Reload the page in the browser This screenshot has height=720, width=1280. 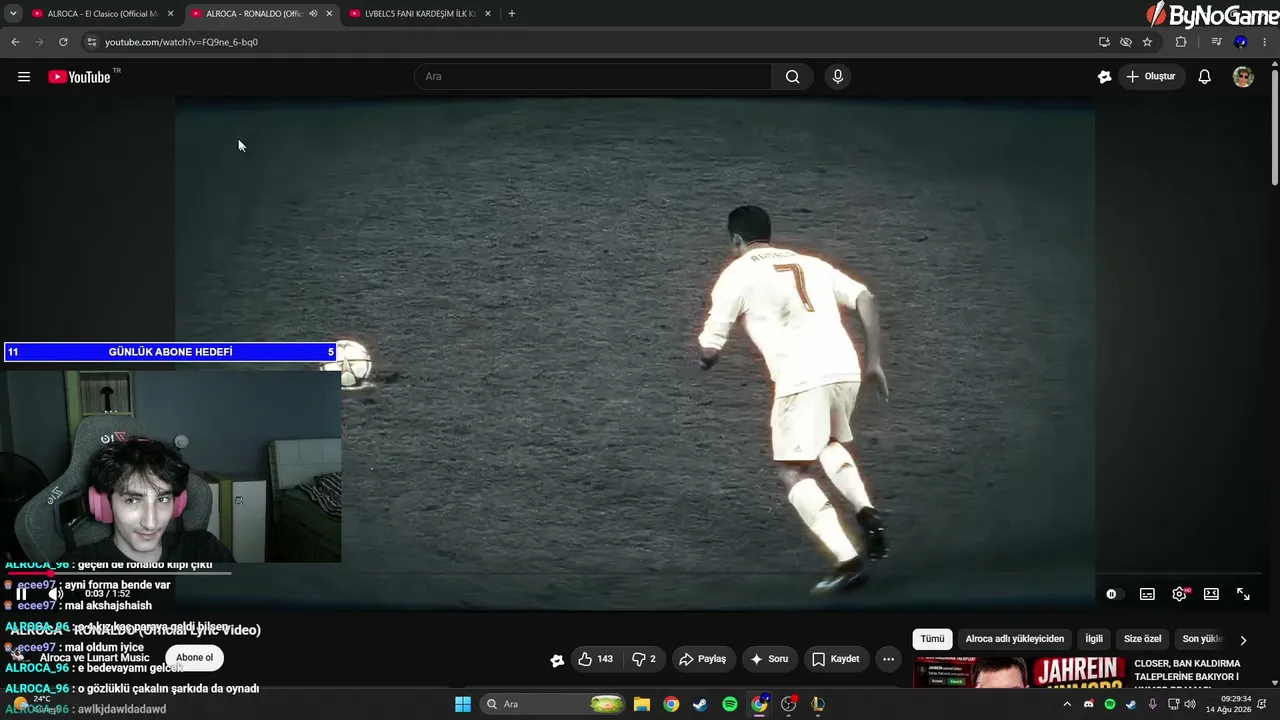click(x=63, y=42)
